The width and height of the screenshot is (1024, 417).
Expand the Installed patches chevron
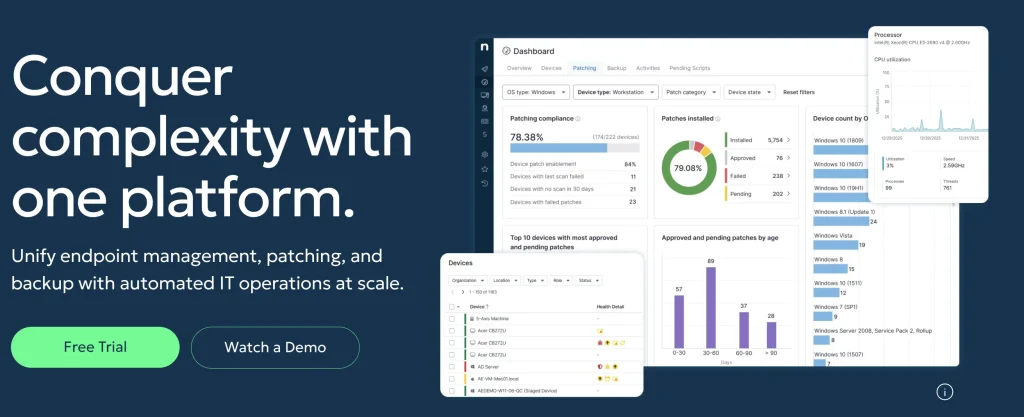tap(788, 140)
